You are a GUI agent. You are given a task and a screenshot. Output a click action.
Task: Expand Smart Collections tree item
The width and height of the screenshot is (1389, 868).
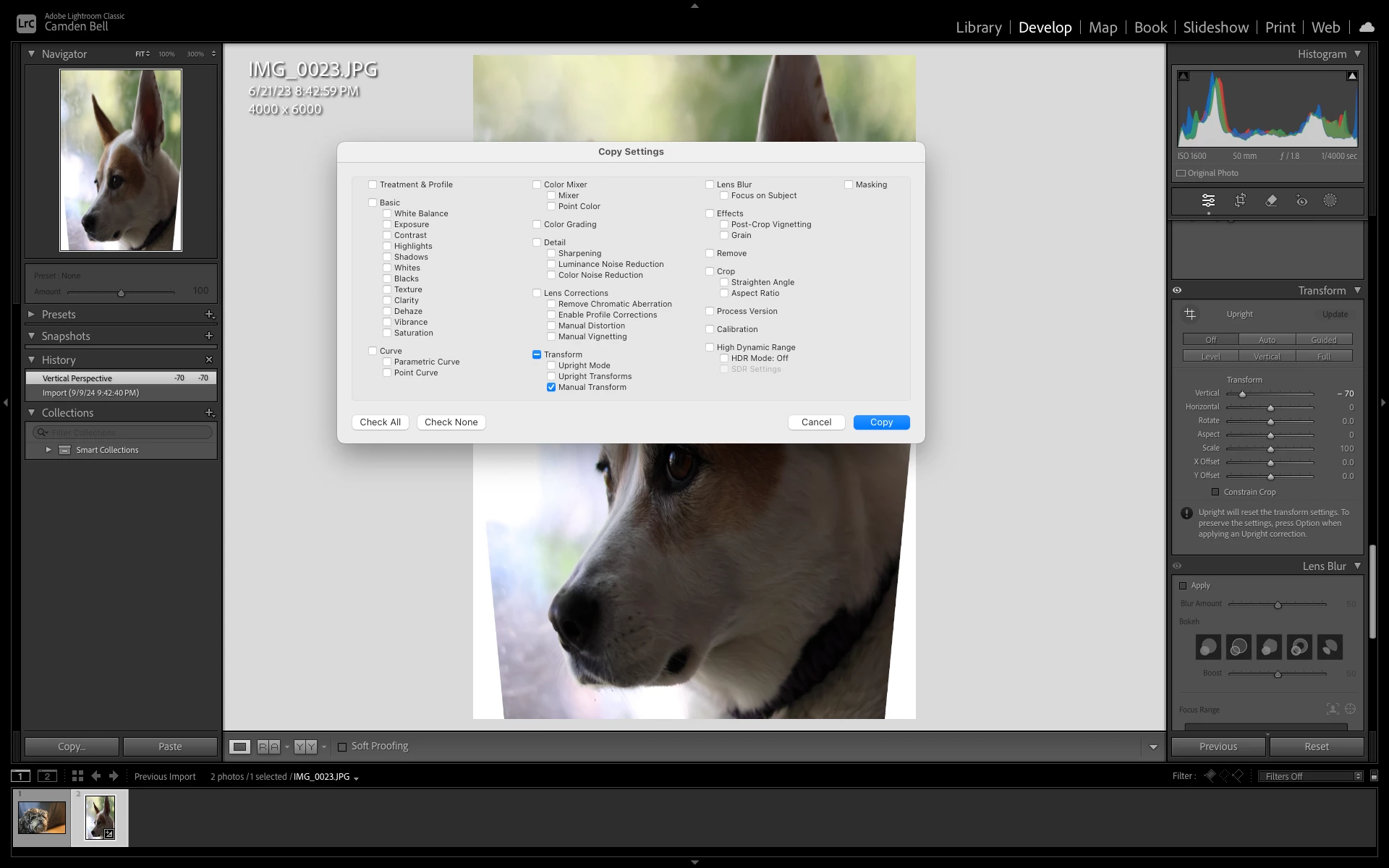(48, 450)
